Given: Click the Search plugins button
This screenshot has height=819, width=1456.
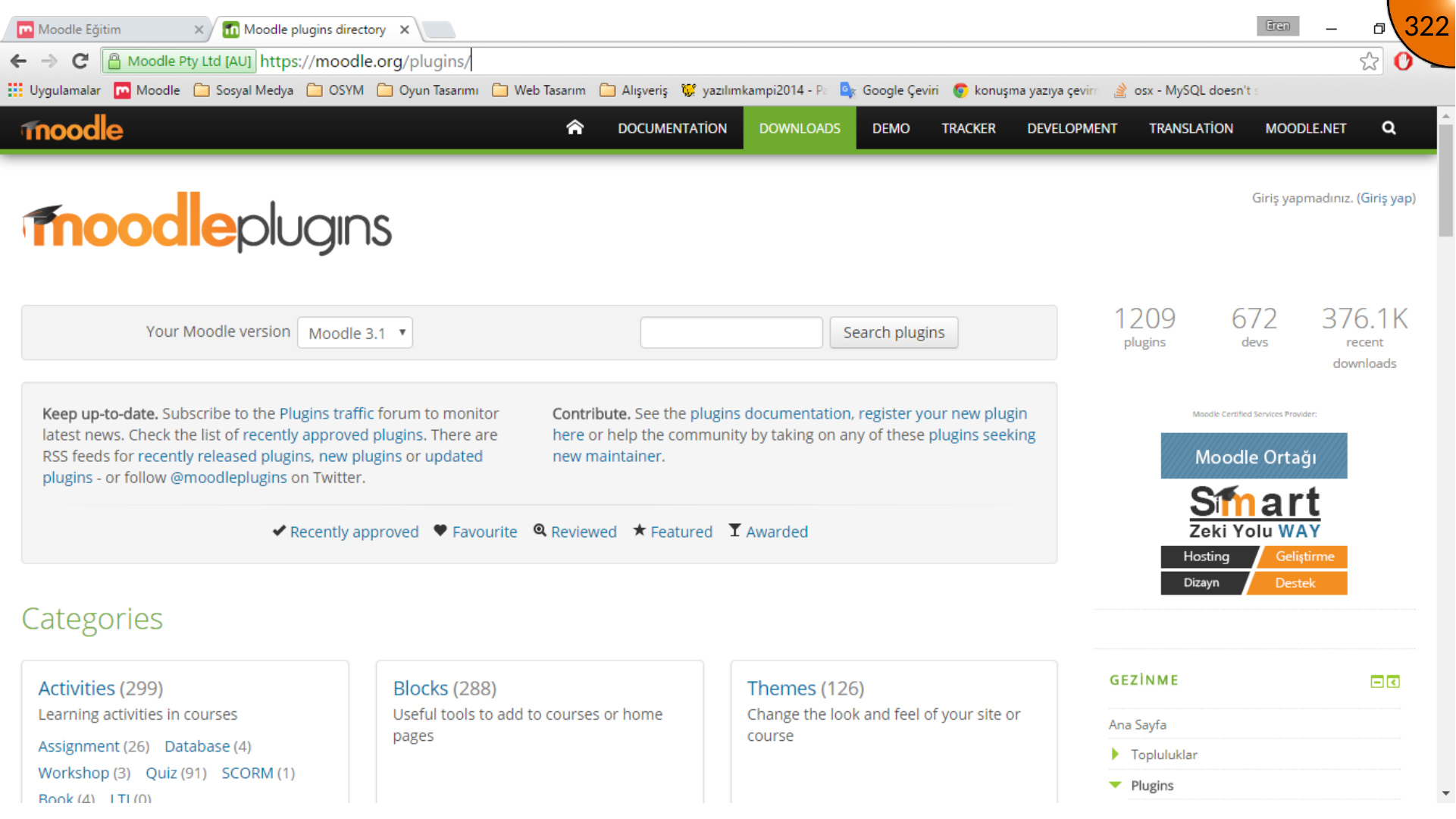Looking at the screenshot, I should click(x=894, y=332).
